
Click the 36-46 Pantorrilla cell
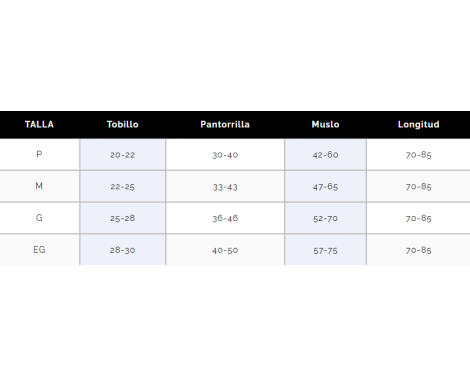tap(225, 218)
